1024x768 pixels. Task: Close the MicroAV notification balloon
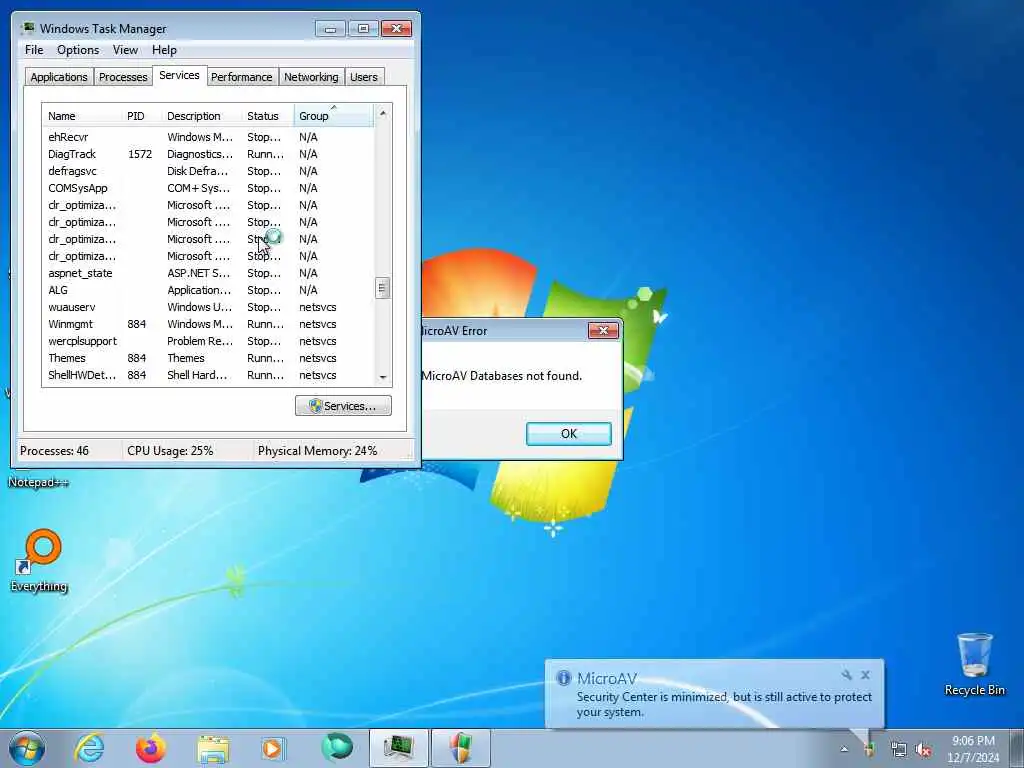tap(865, 675)
